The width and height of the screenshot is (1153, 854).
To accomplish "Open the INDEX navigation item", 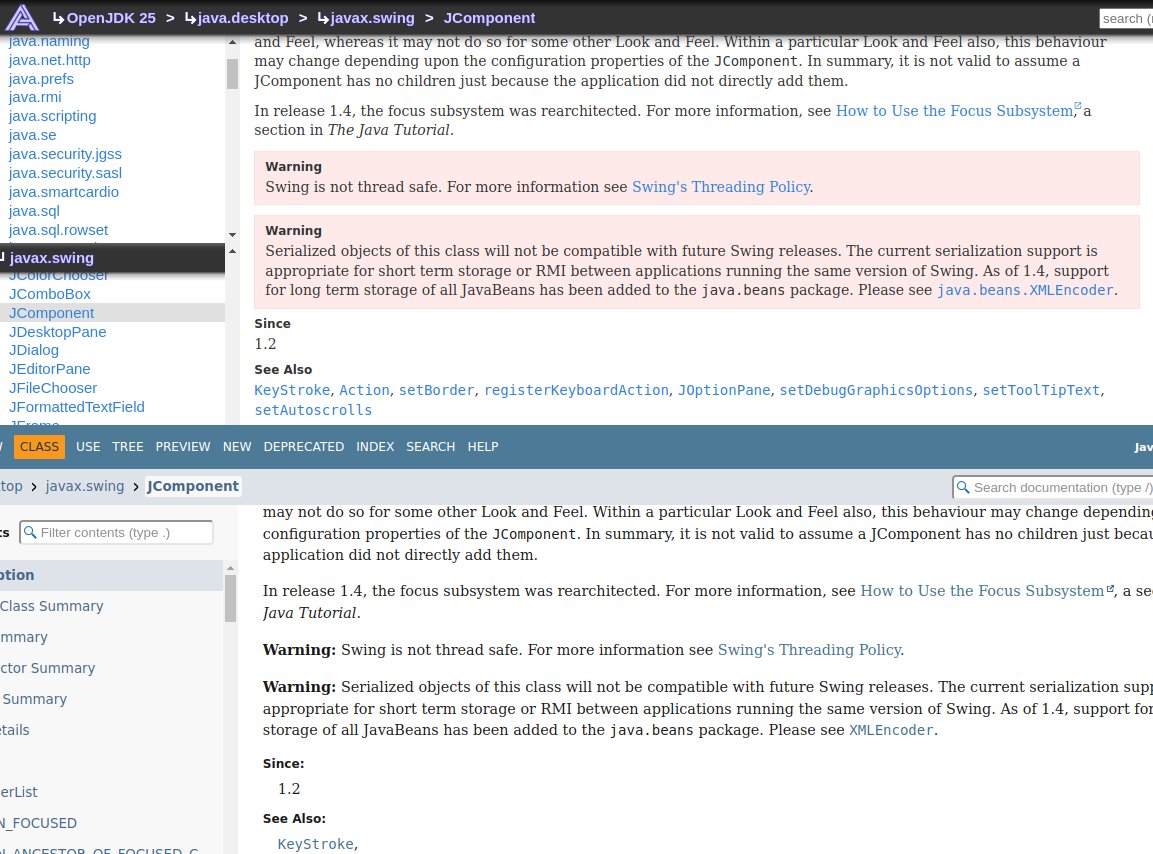I will pos(375,447).
